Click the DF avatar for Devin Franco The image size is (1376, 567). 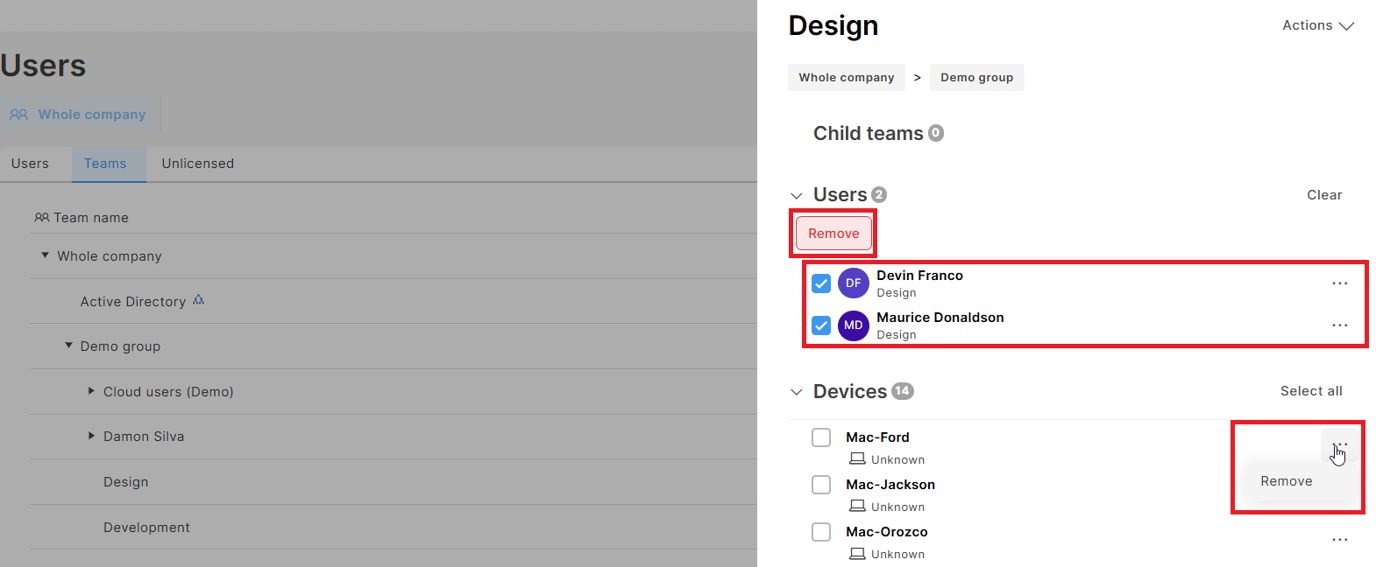click(853, 284)
